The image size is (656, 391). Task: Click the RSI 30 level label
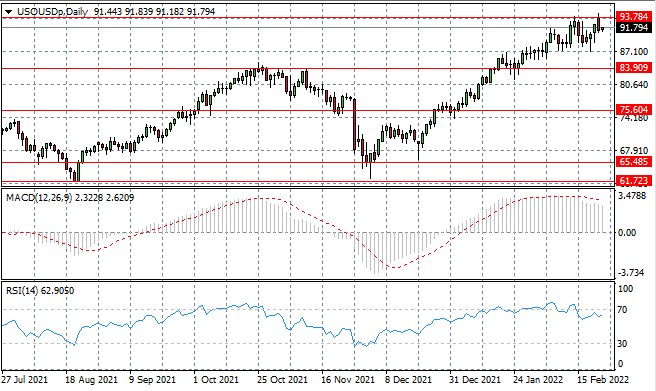pos(622,343)
